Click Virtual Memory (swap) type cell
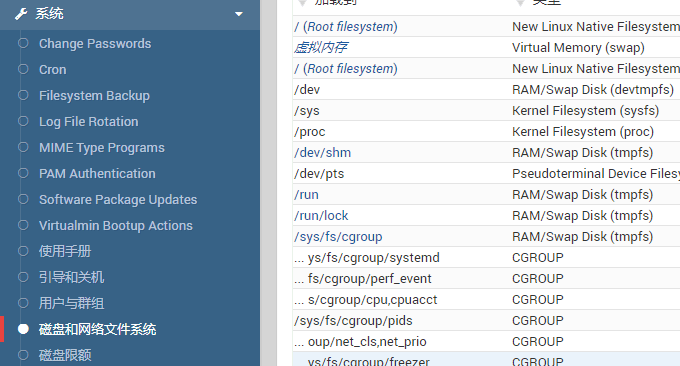 point(578,47)
